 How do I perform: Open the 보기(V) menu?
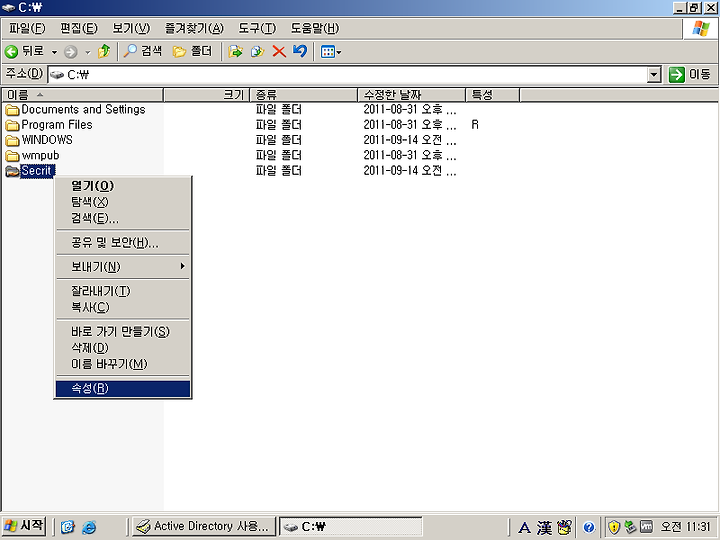pyautogui.click(x=131, y=28)
